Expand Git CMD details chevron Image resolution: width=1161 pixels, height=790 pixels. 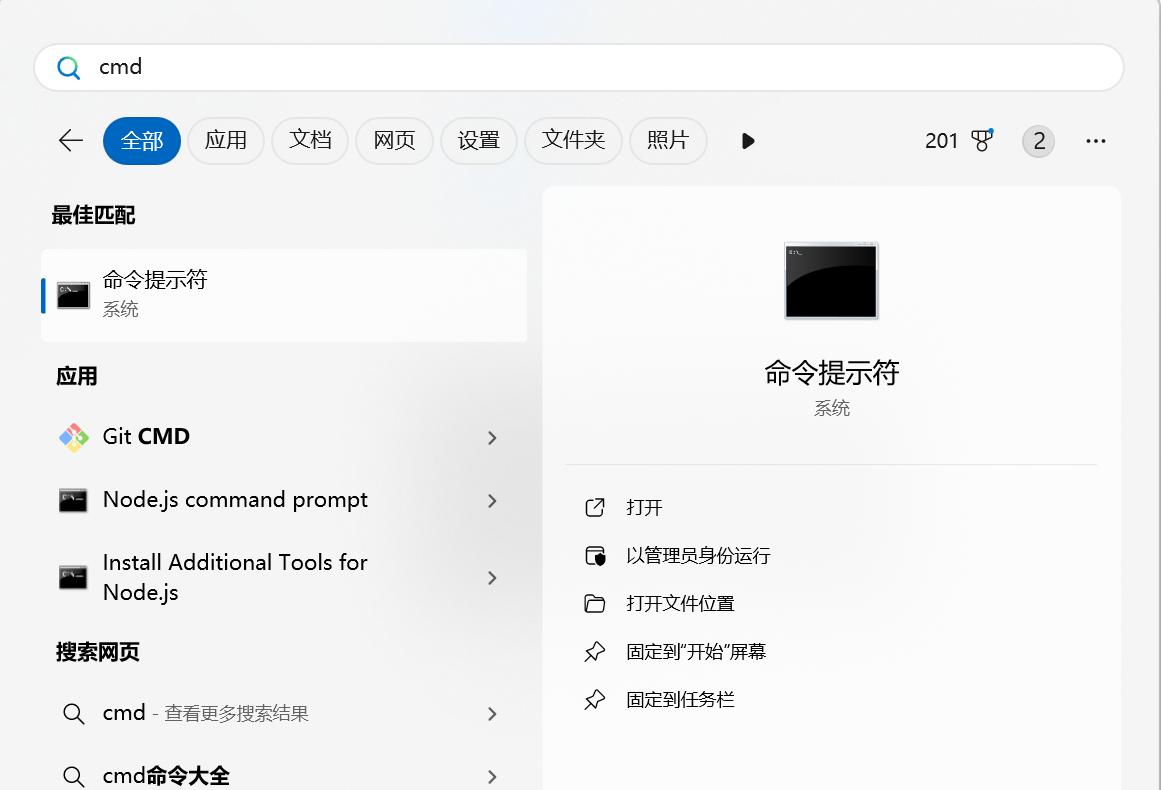[x=492, y=438]
